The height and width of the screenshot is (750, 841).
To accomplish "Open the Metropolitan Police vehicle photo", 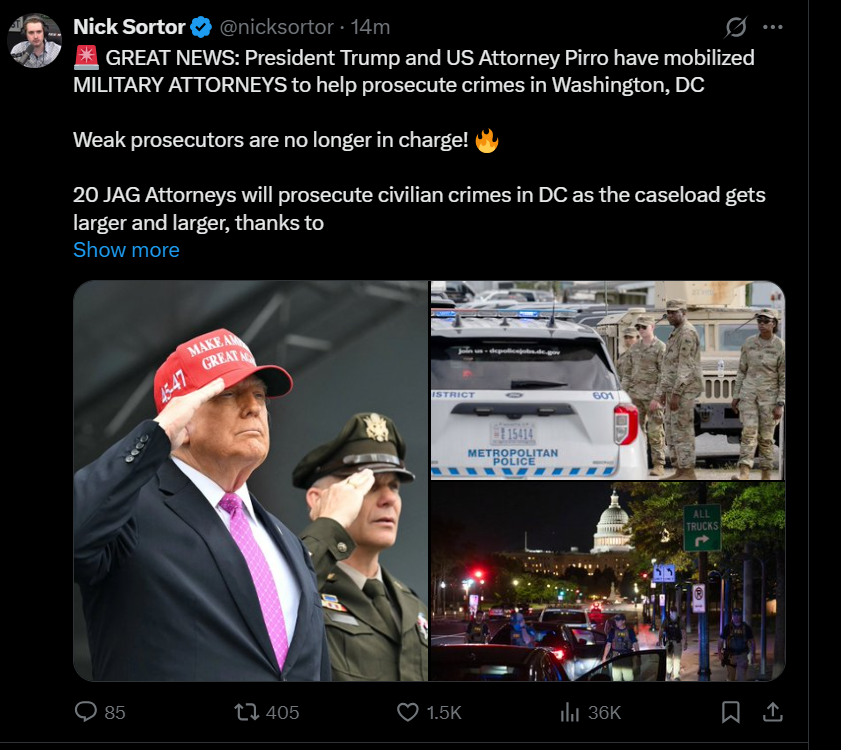I will [x=608, y=380].
